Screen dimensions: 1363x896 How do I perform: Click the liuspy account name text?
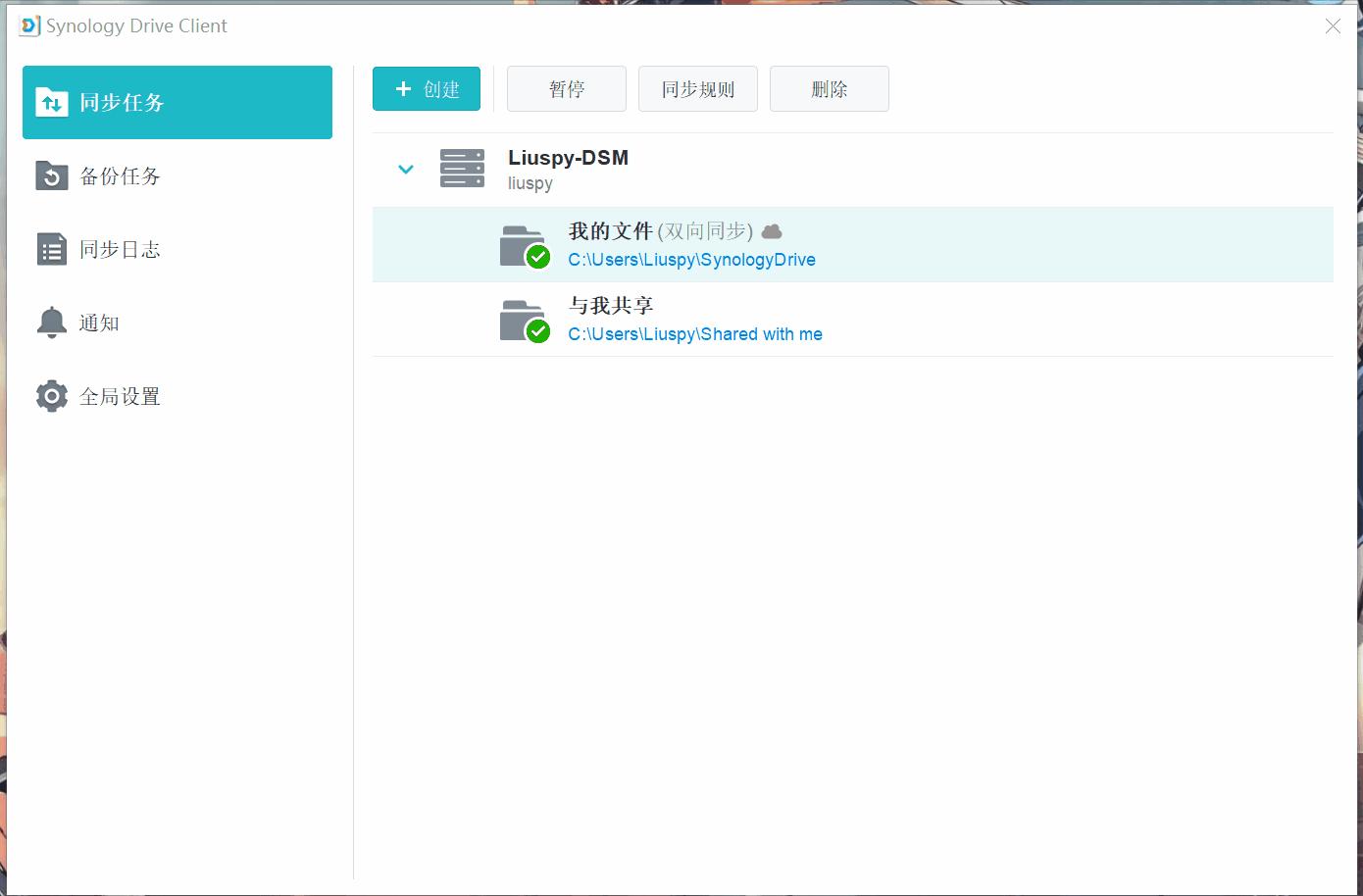tap(530, 183)
